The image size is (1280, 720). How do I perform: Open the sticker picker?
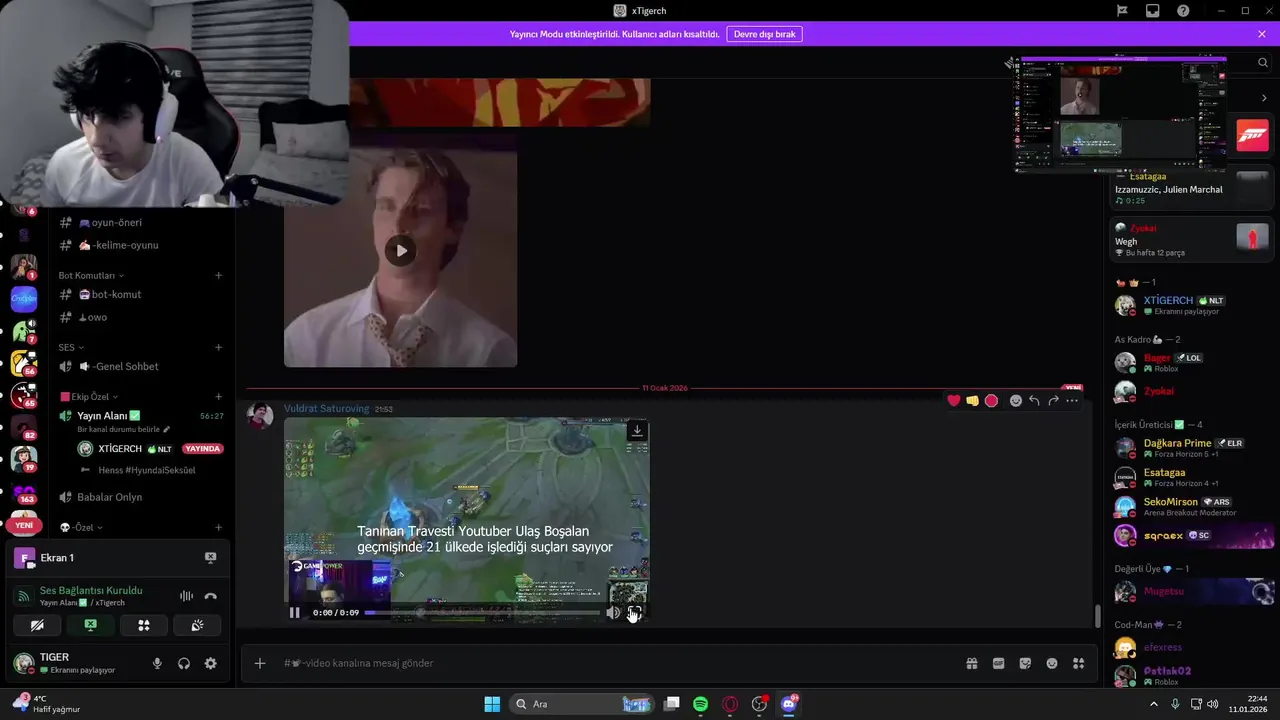pos(1025,663)
